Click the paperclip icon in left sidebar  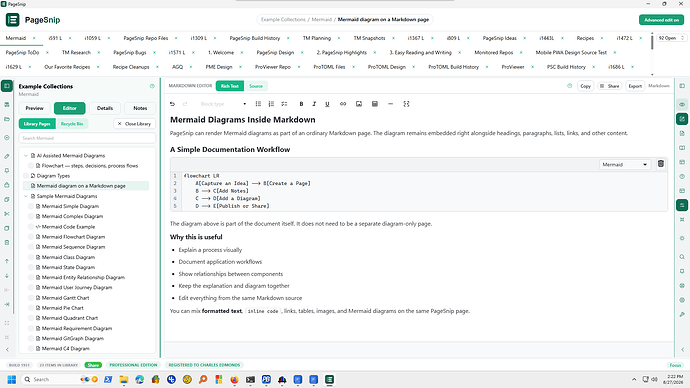coord(7,156)
